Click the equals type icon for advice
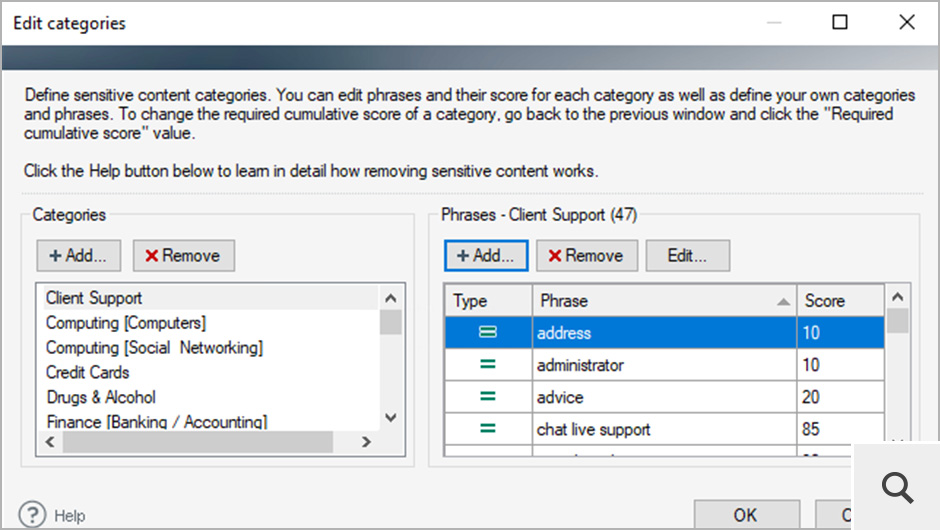This screenshot has width=940, height=530. pyautogui.click(x=488, y=396)
